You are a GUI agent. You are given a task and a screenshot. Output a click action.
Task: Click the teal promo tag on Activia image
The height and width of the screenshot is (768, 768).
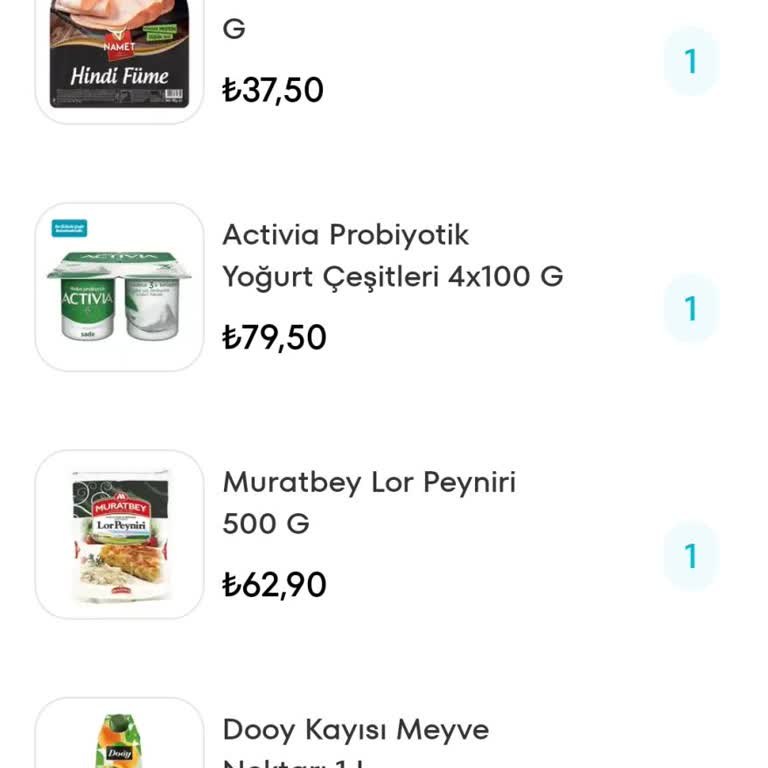pyautogui.click(x=69, y=228)
